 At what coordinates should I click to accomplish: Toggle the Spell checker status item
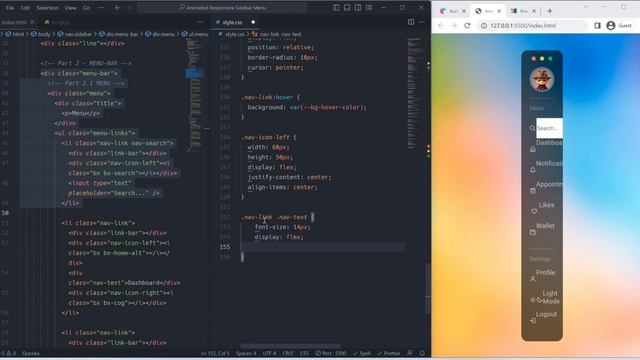coord(362,353)
